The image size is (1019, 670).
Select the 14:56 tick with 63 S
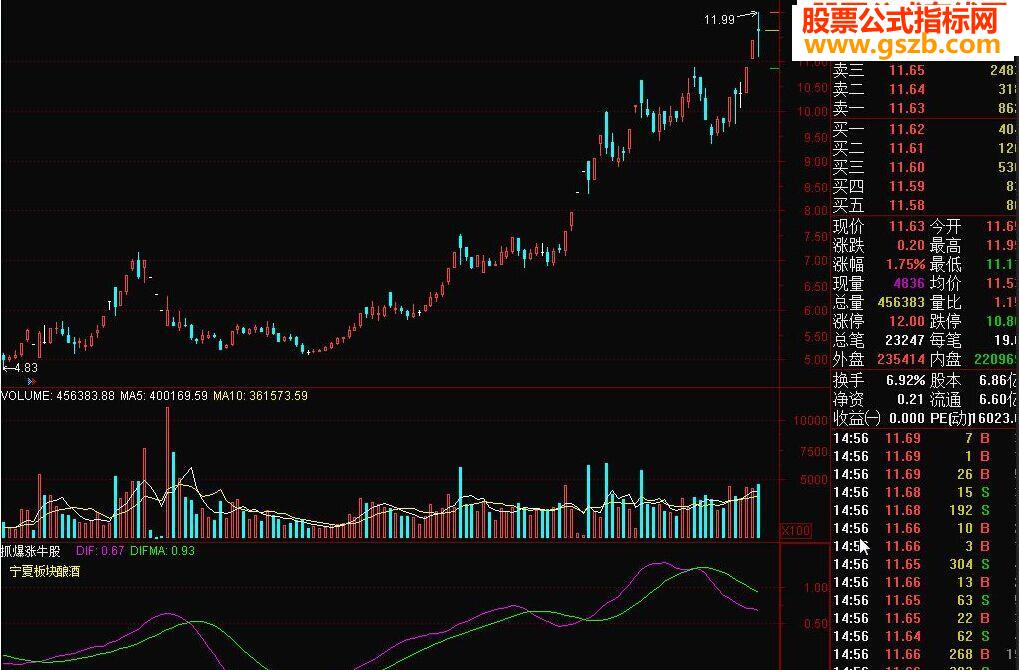point(924,600)
